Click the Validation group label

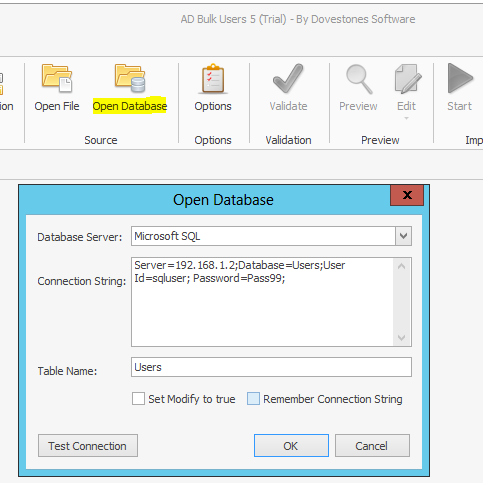(x=288, y=140)
